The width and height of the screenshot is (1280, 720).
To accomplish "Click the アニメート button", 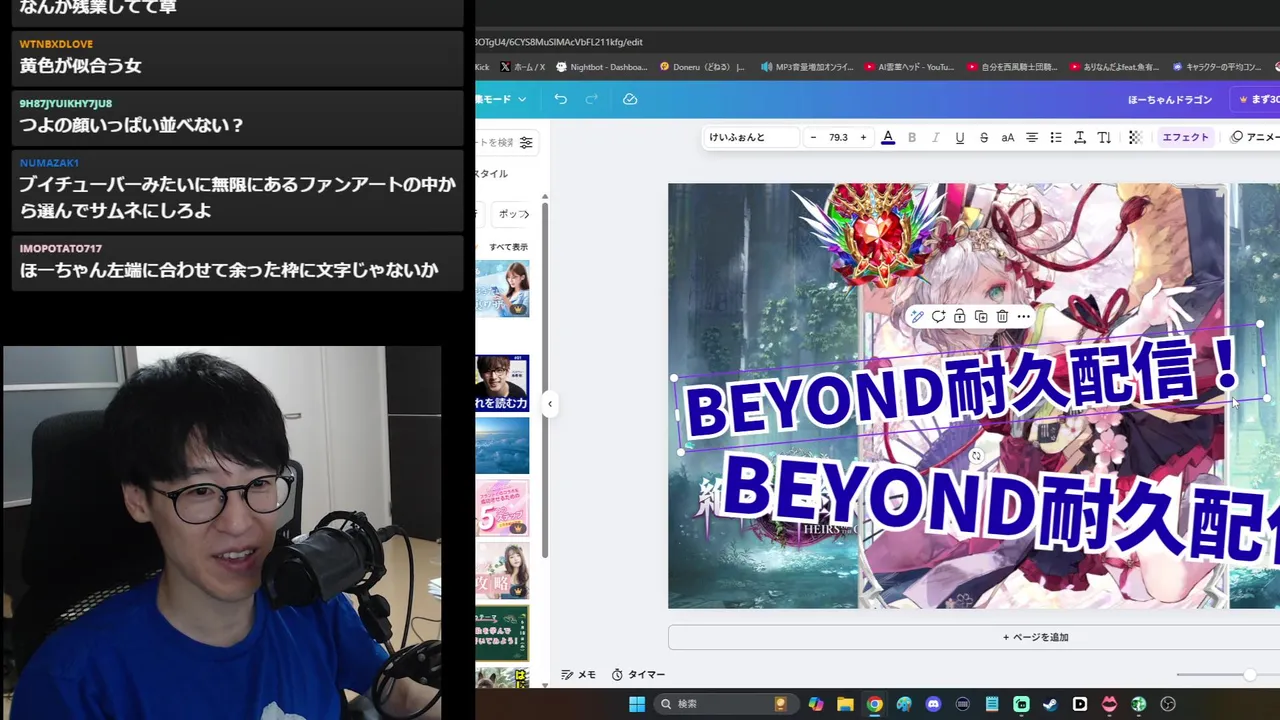I will pos(1254,137).
